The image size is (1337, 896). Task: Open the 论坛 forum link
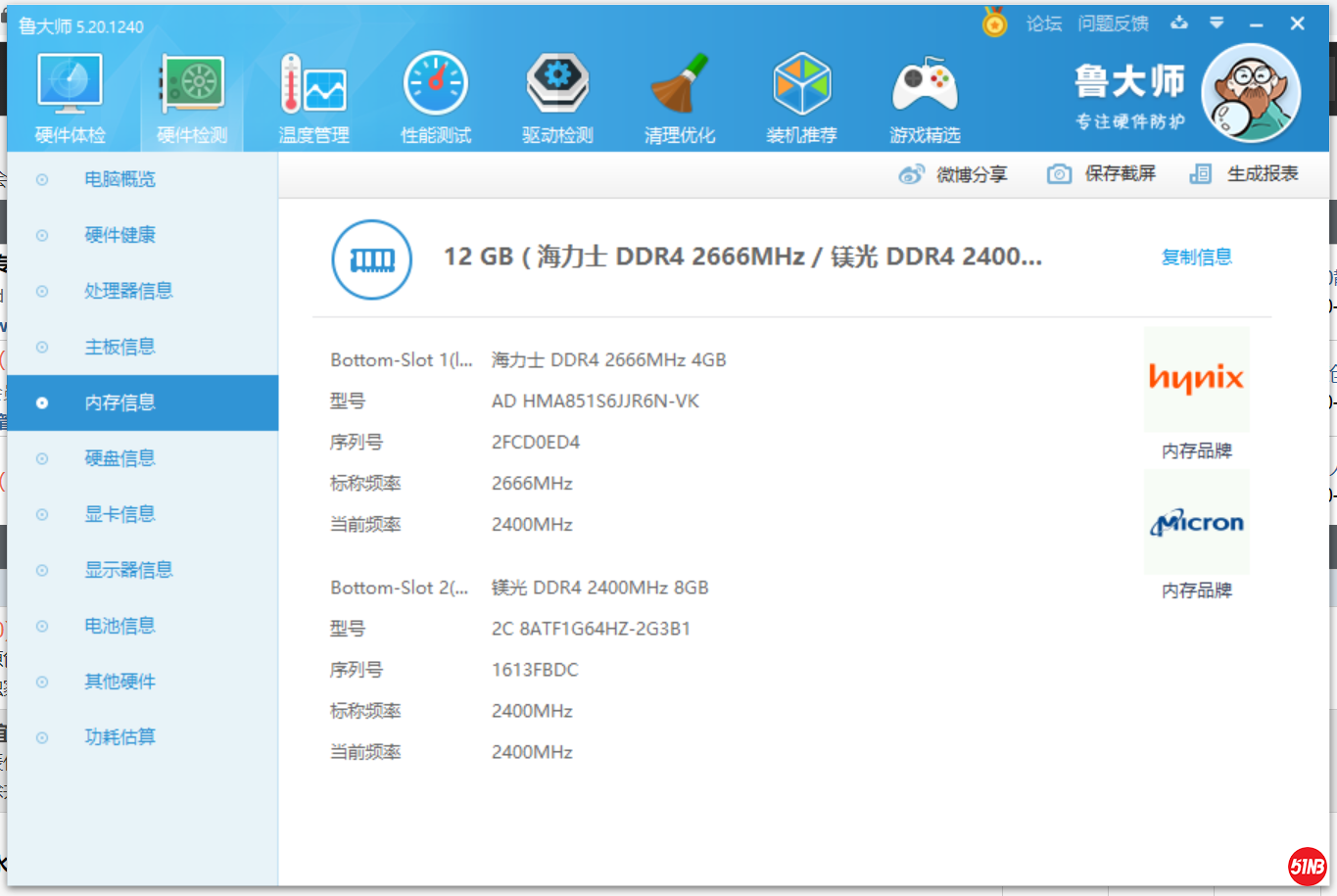click(x=1044, y=24)
